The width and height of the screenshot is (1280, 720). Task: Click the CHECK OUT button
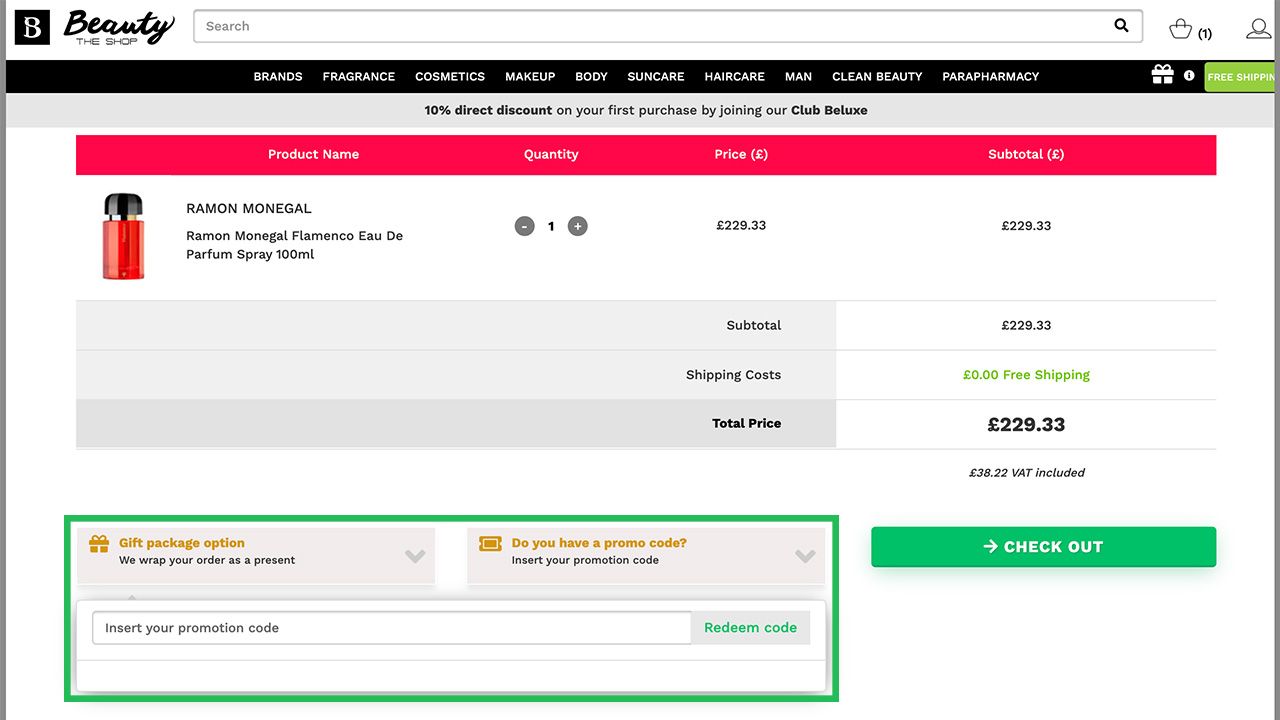pos(1043,546)
